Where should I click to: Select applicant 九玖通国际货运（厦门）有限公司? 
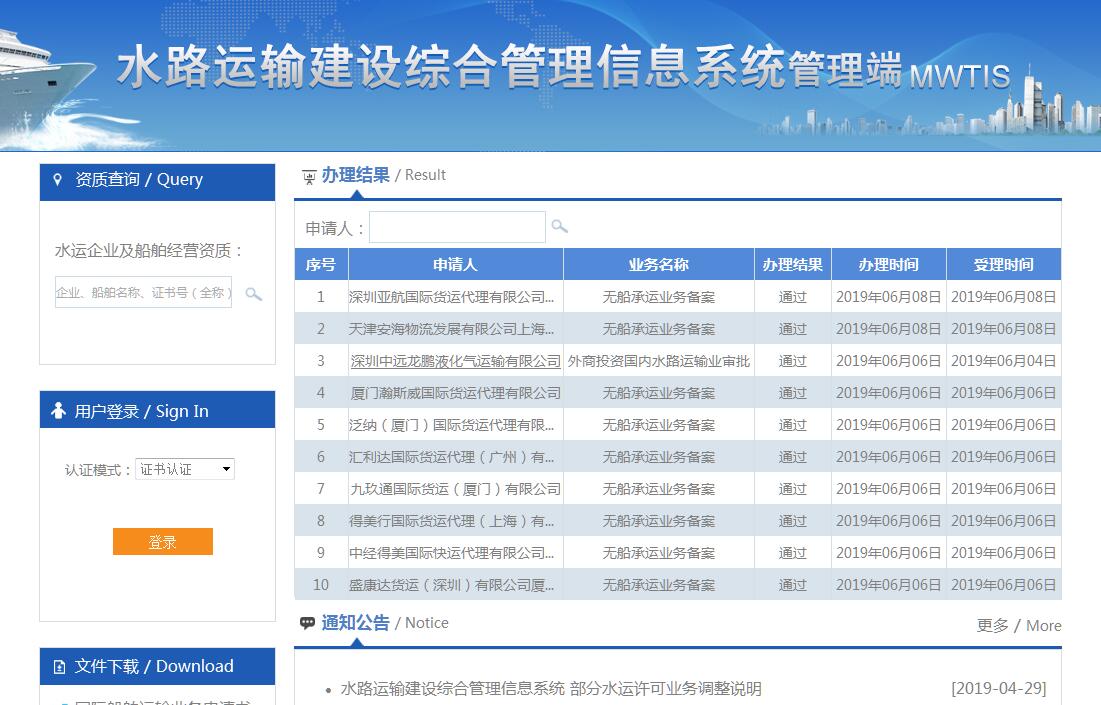click(455, 489)
